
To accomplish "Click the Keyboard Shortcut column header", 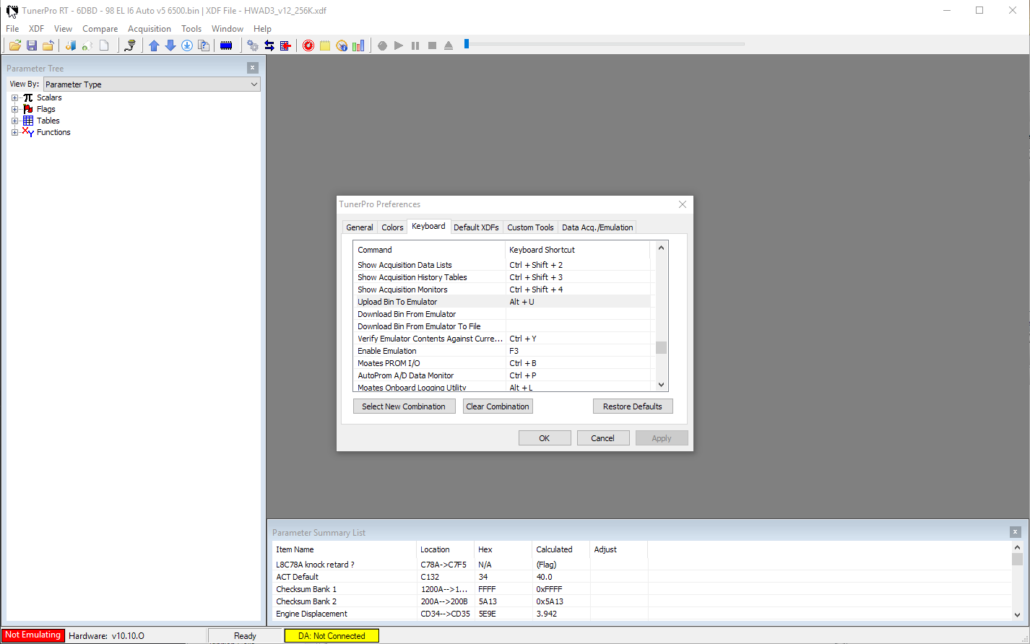I will (577, 250).
